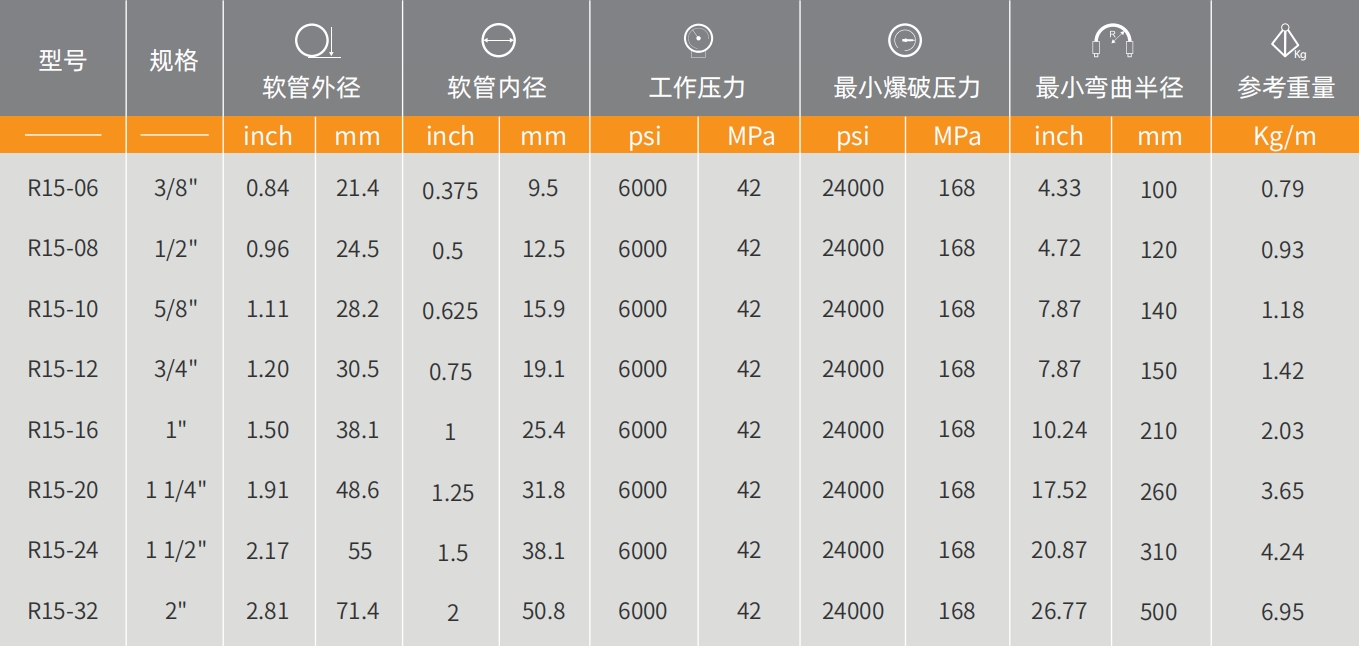The width and height of the screenshot is (1359, 646).
Task: Click the 26.77 bend radius cell
Action: click(x=1058, y=610)
